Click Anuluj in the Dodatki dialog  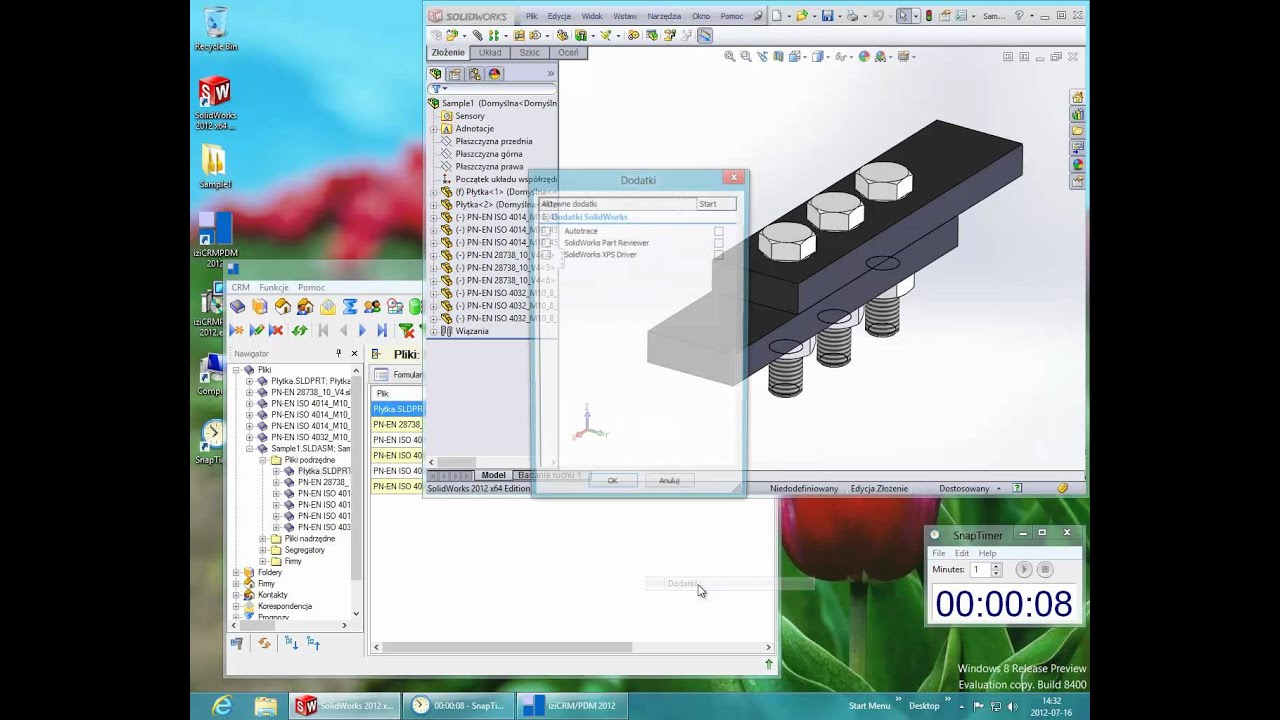coord(669,480)
